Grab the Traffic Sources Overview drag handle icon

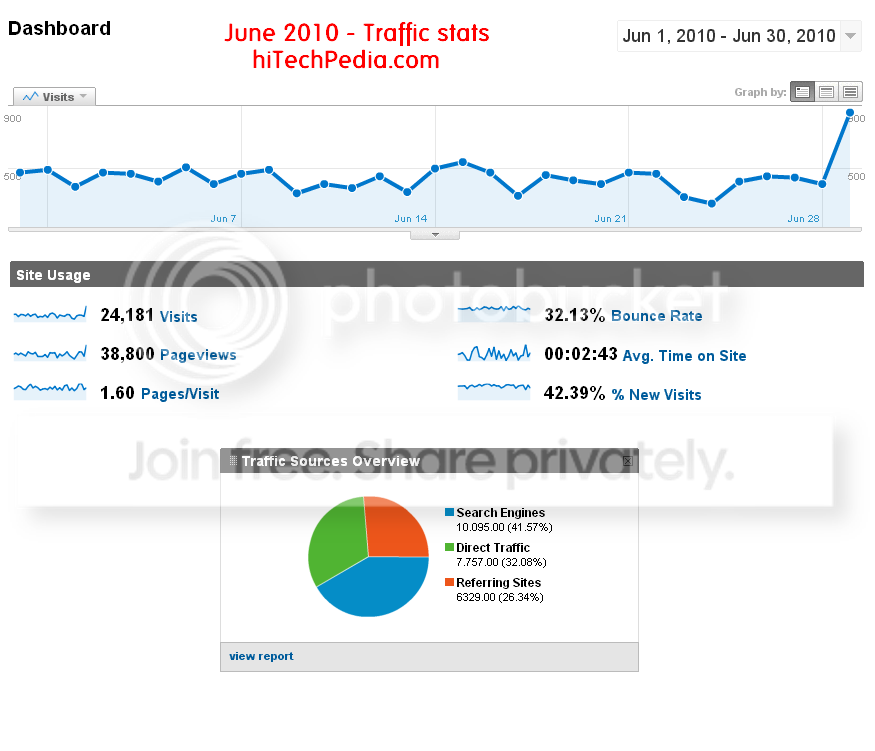coord(233,460)
